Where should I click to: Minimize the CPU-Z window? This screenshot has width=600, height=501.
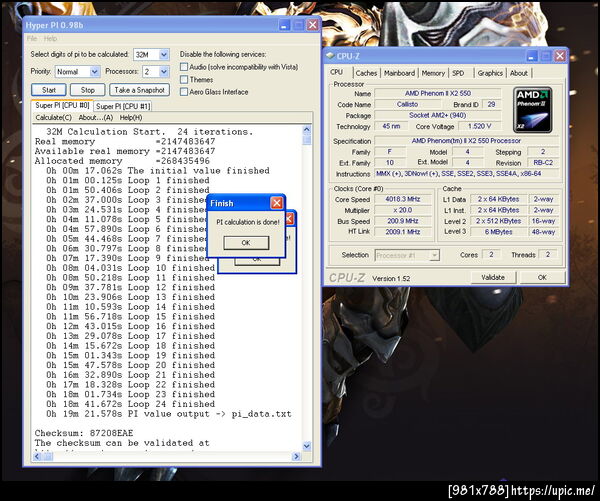pos(532,56)
